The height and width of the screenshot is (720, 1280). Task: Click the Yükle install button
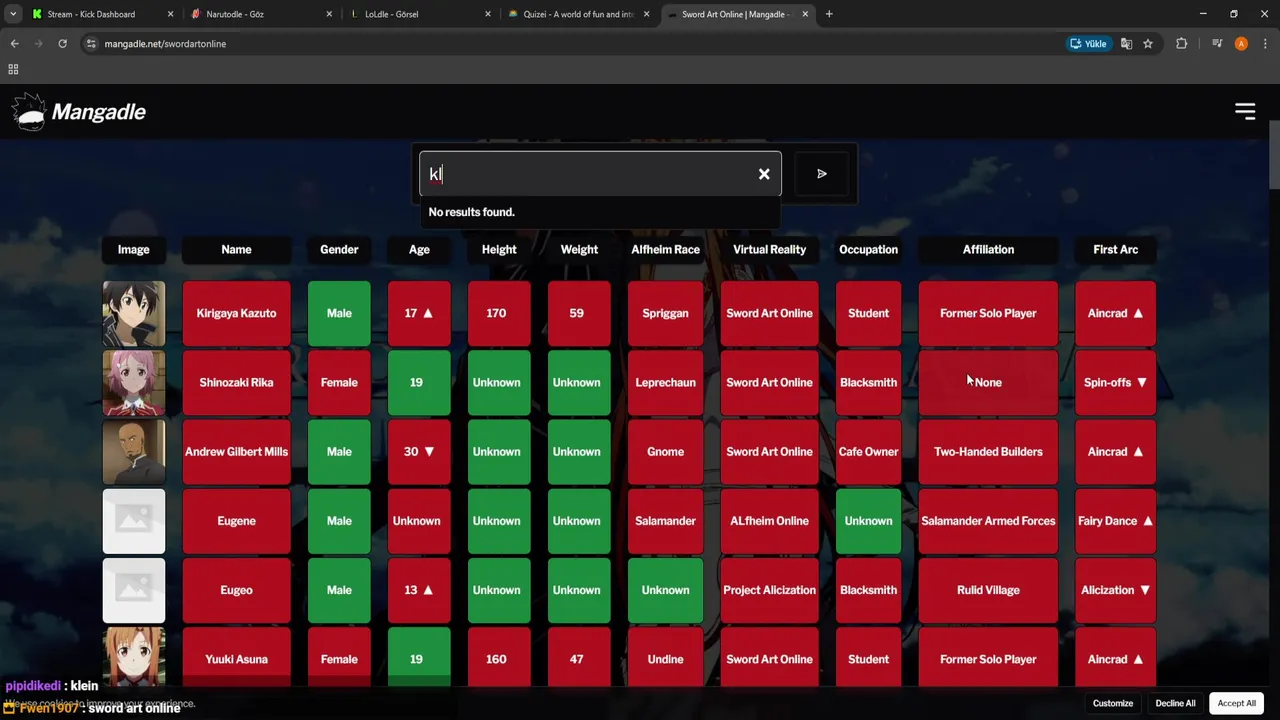click(x=1088, y=44)
